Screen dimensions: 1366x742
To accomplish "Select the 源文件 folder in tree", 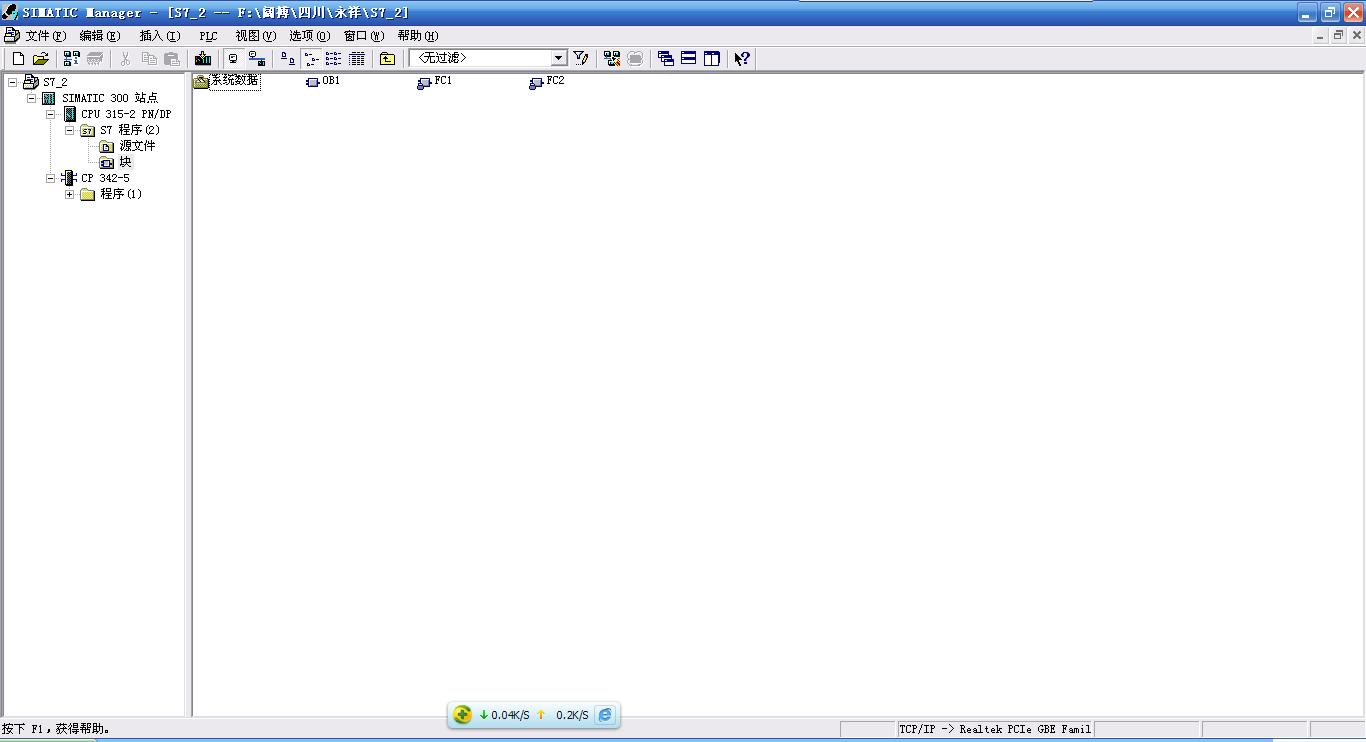I will [x=137, y=146].
